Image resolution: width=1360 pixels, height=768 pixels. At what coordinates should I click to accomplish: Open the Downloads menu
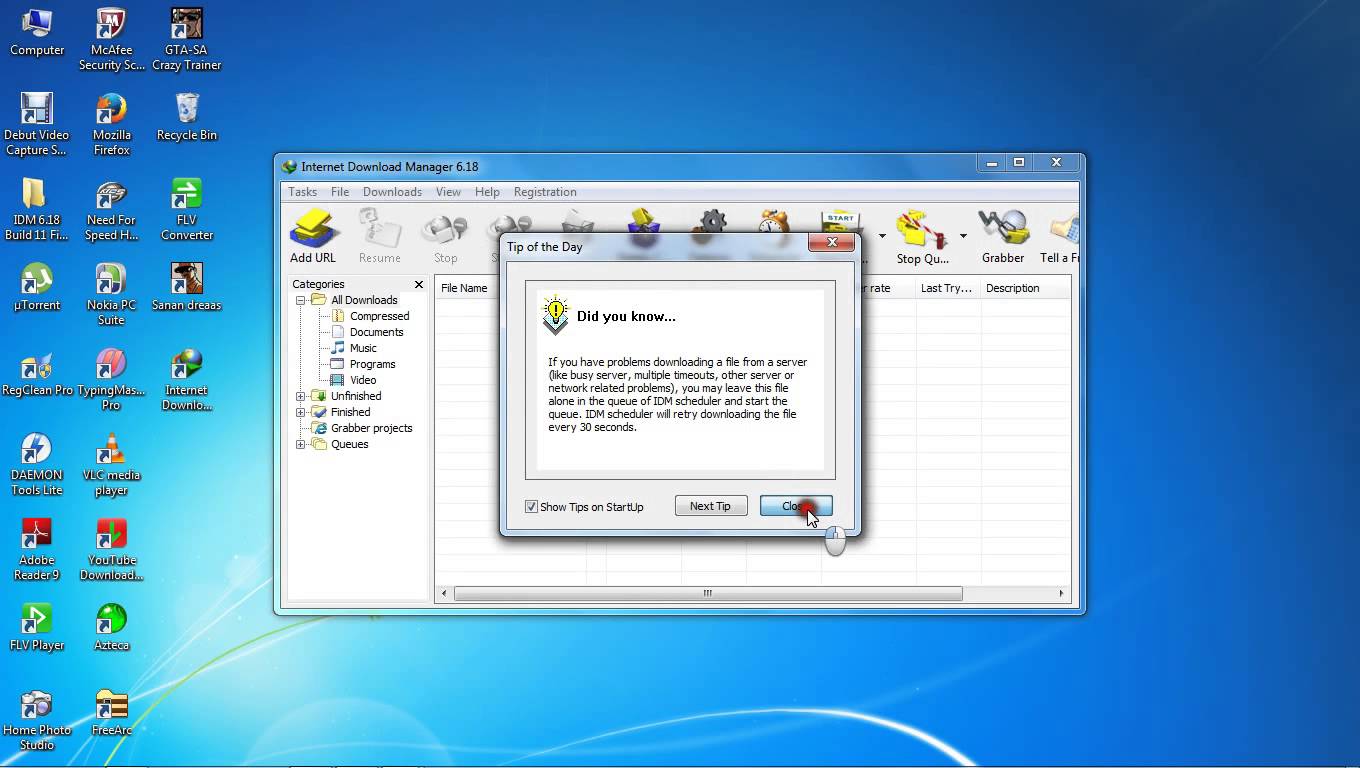click(x=392, y=192)
